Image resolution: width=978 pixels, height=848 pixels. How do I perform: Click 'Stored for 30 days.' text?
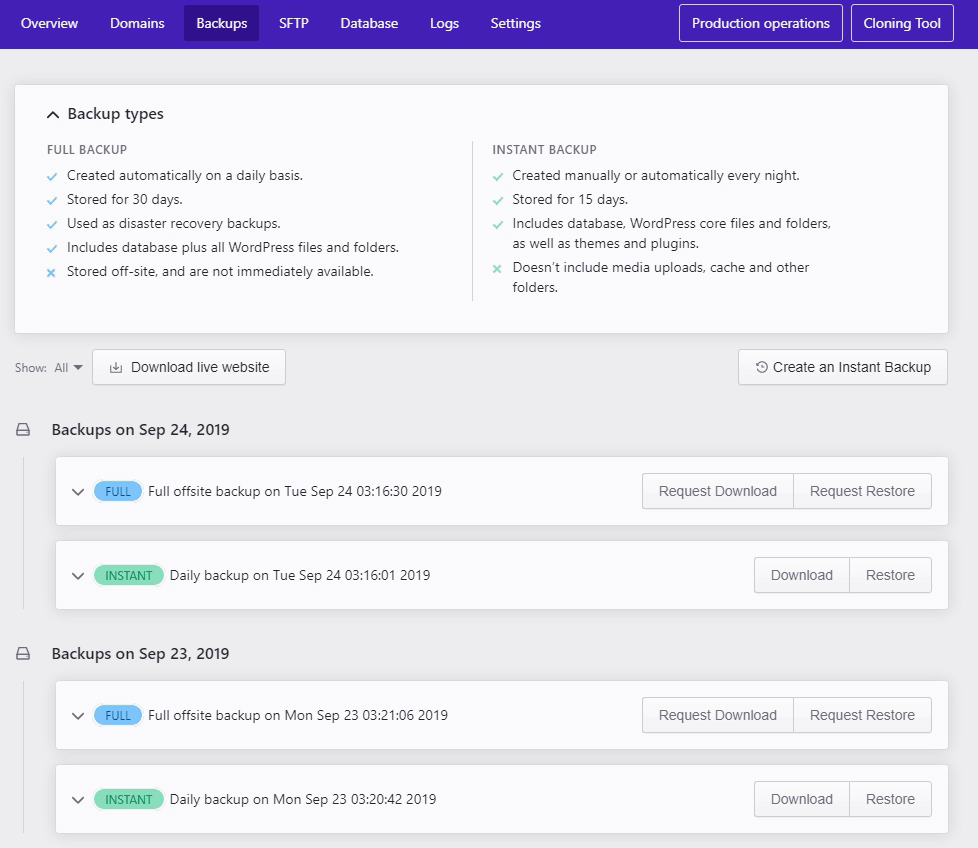pyautogui.click(x=125, y=200)
